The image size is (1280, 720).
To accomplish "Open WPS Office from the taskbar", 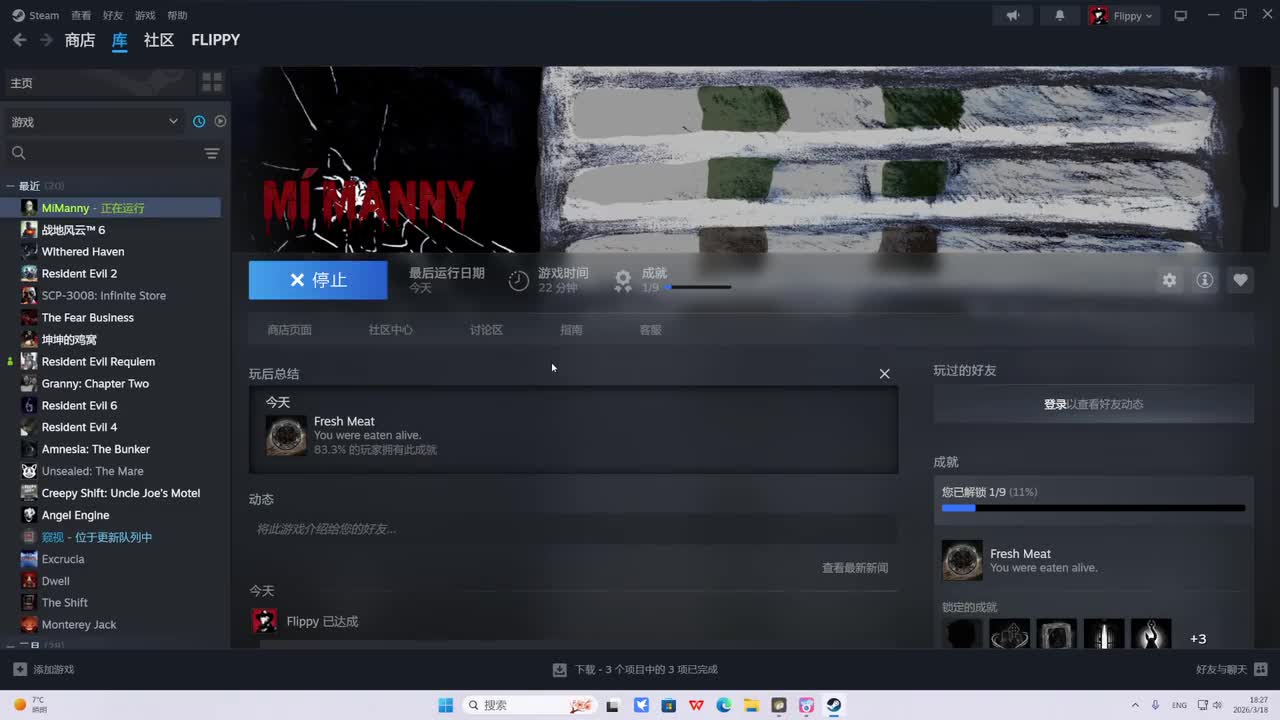I will [696, 705].
